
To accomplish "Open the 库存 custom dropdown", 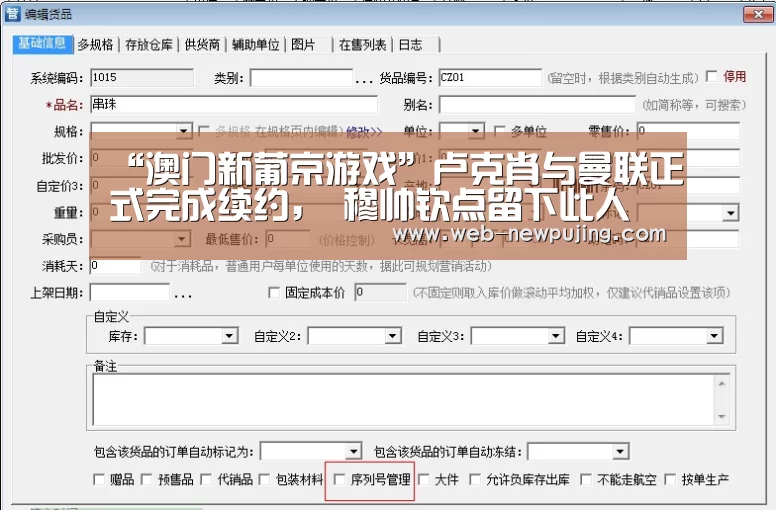I will [x=229, y=336].
